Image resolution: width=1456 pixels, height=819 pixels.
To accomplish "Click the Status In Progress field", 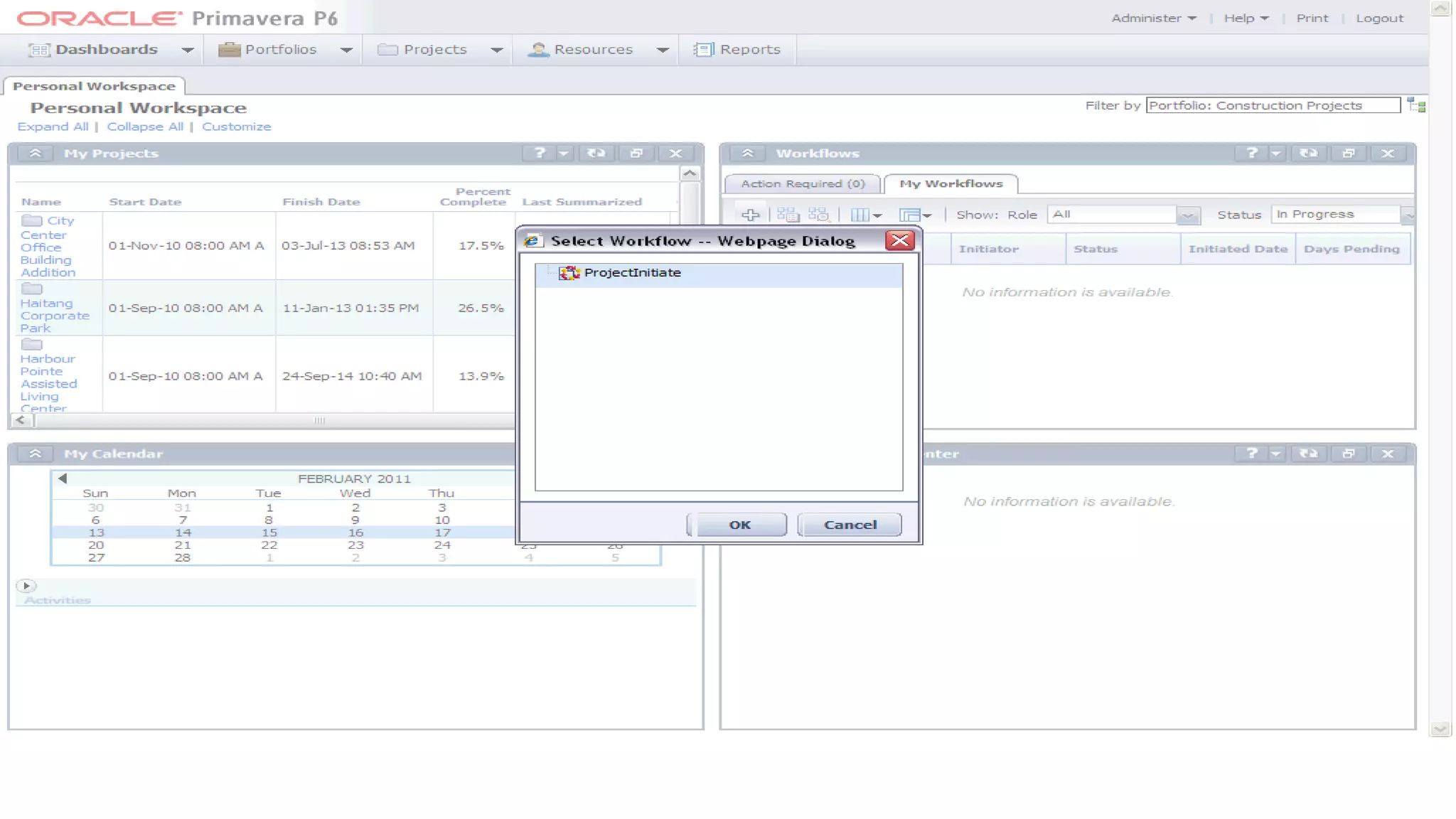I will click(1336, 215).
